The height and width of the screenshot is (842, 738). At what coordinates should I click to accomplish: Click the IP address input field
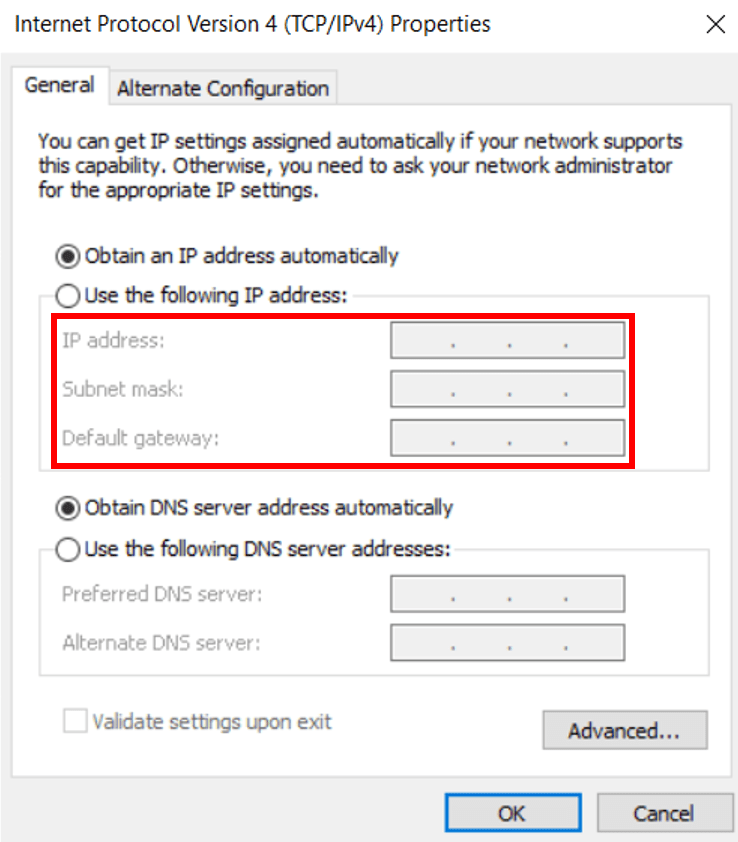tap(508, 340)
